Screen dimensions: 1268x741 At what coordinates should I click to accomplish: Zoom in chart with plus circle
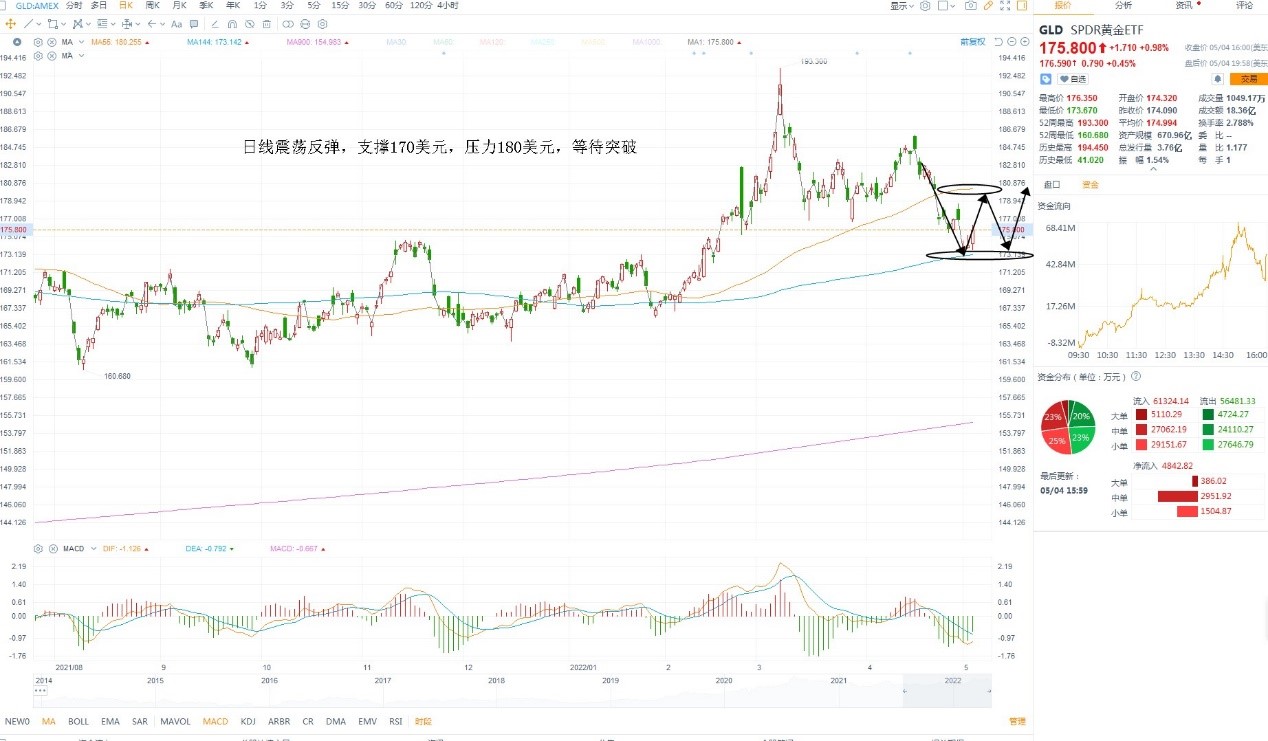point(1025,42)
